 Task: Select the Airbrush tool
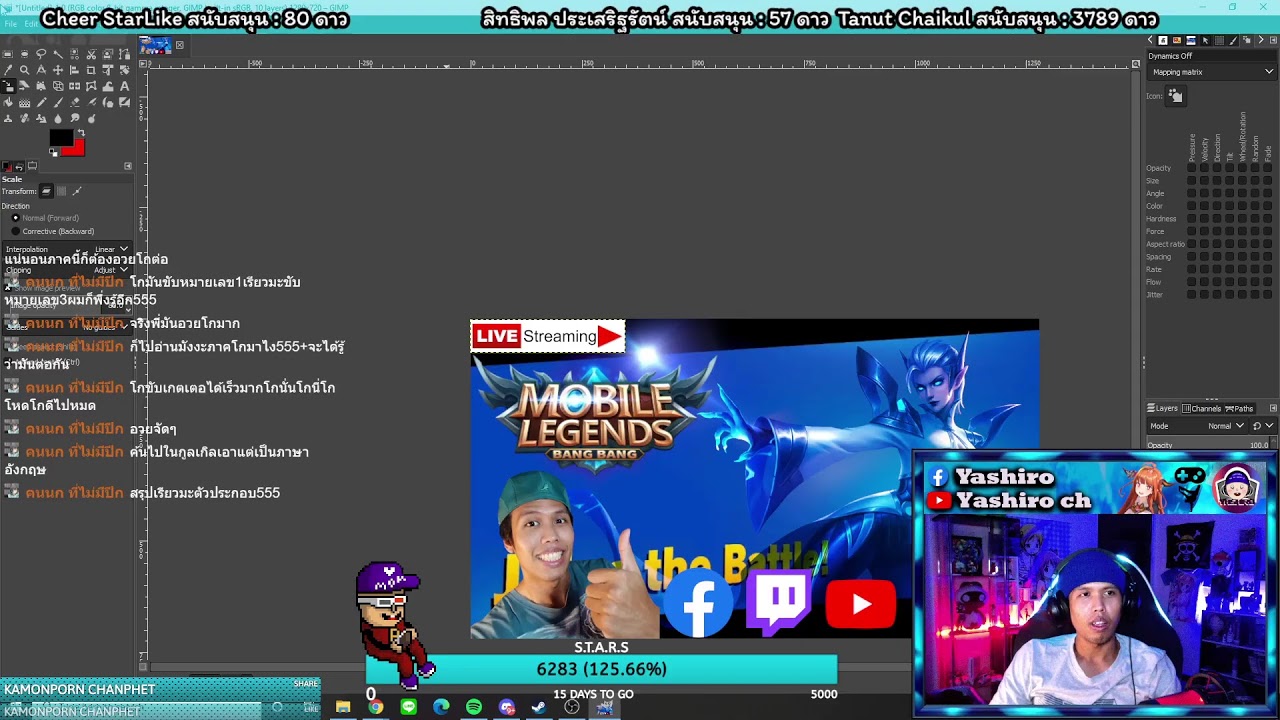coord(91,102)
